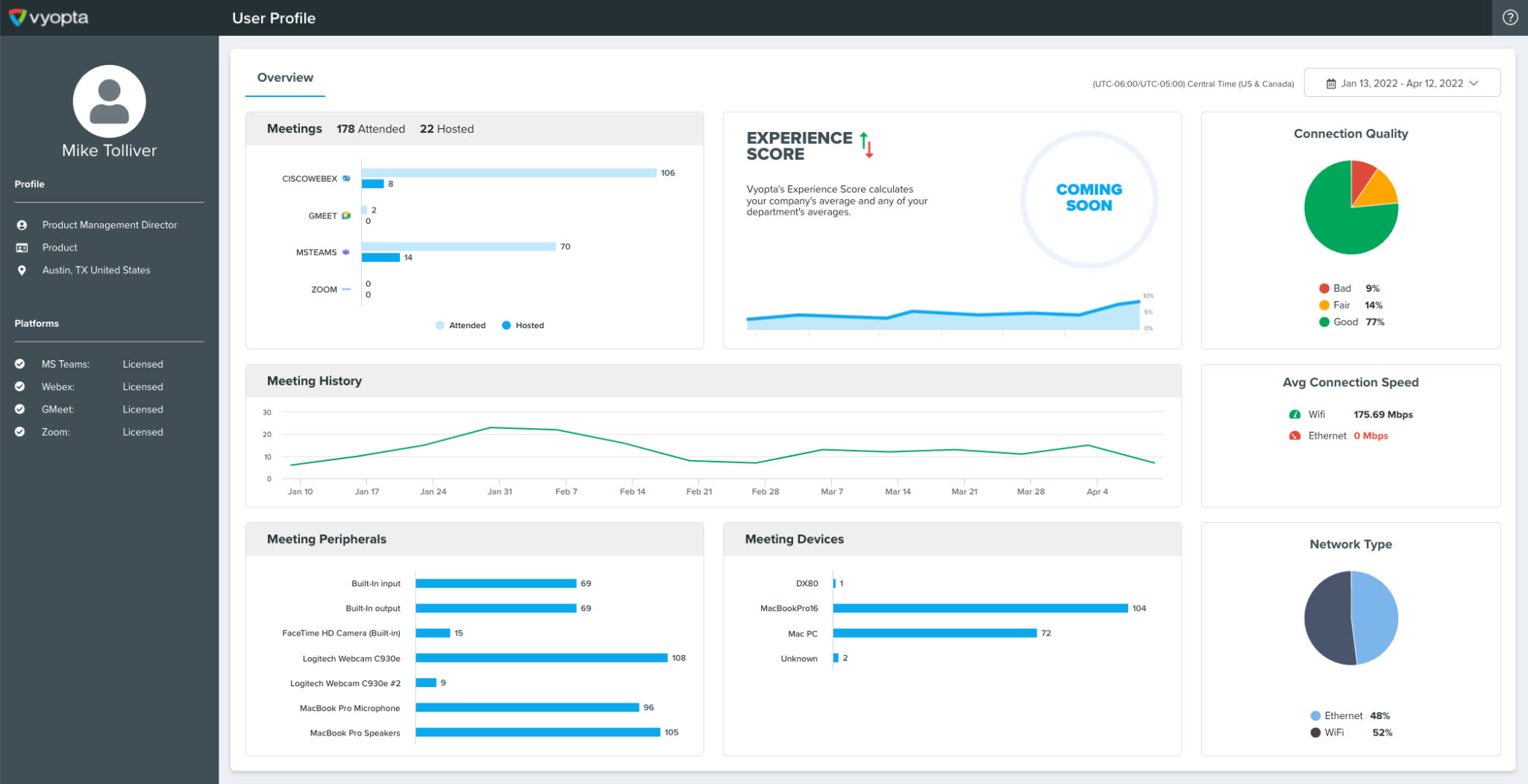The height and width of the screenshot is (784, 1528).
Task: Click the Bad 9% legend swatch
Action: 1324,289
